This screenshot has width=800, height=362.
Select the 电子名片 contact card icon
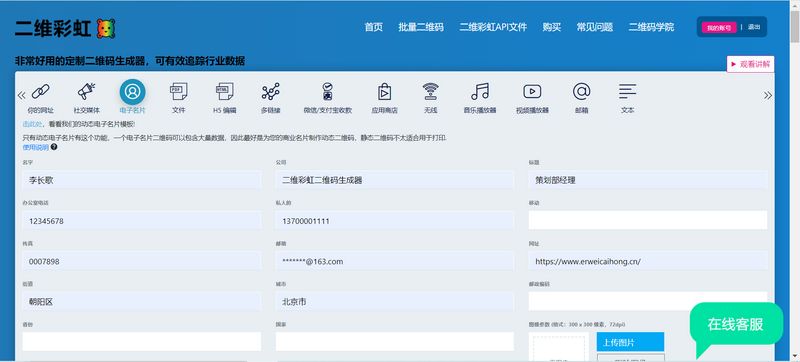[133, 92]
